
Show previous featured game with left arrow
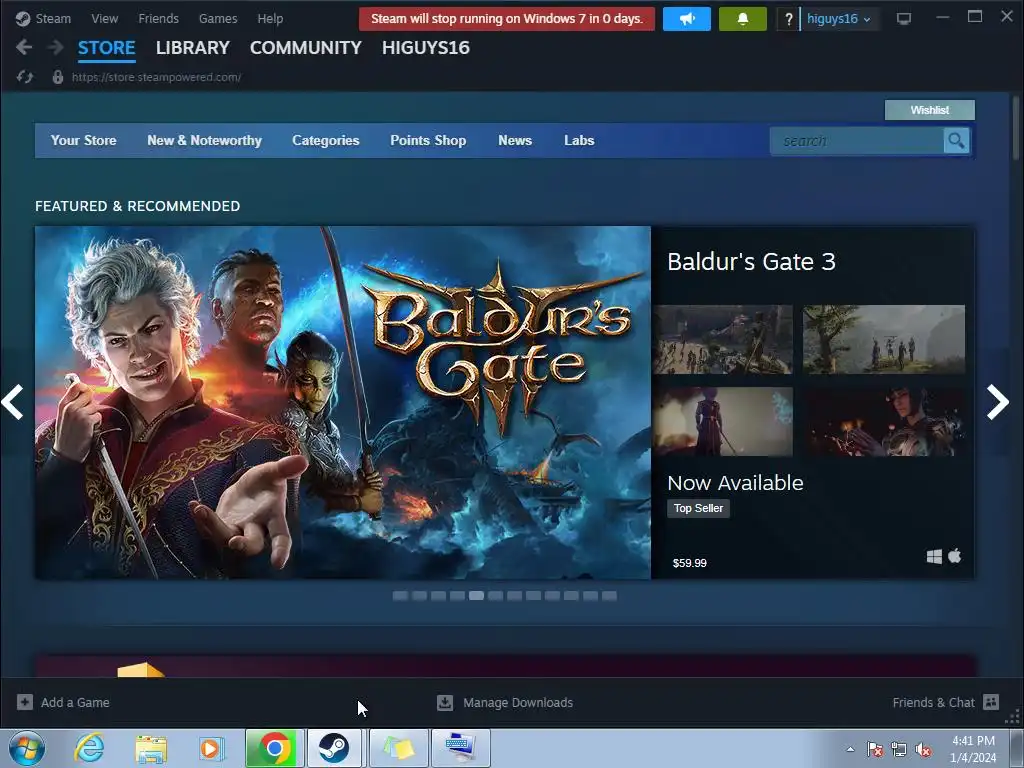point(12,402)
